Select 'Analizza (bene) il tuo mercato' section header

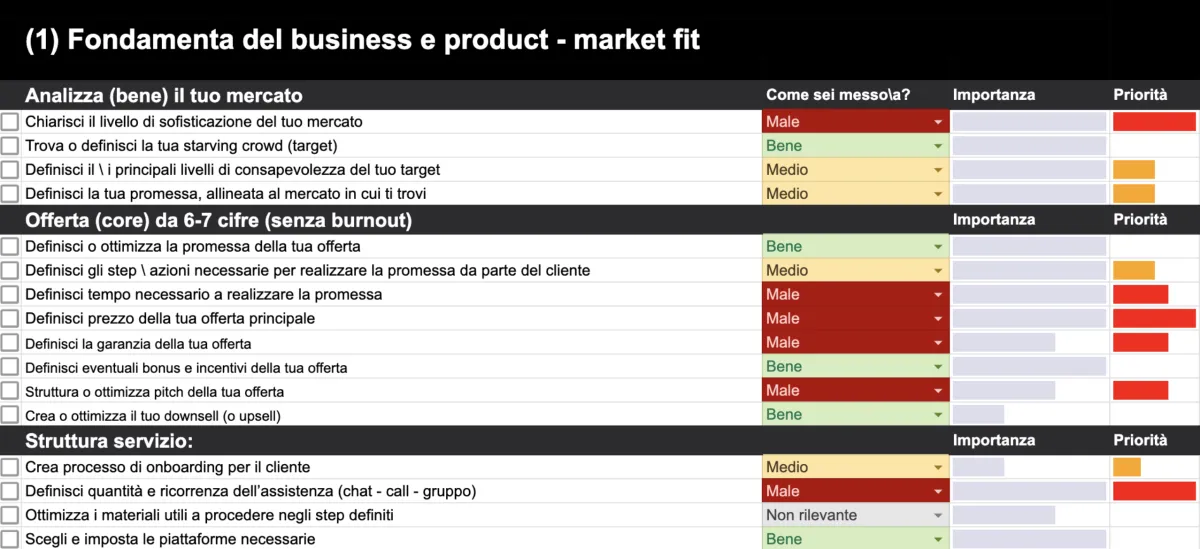point(164,96)
